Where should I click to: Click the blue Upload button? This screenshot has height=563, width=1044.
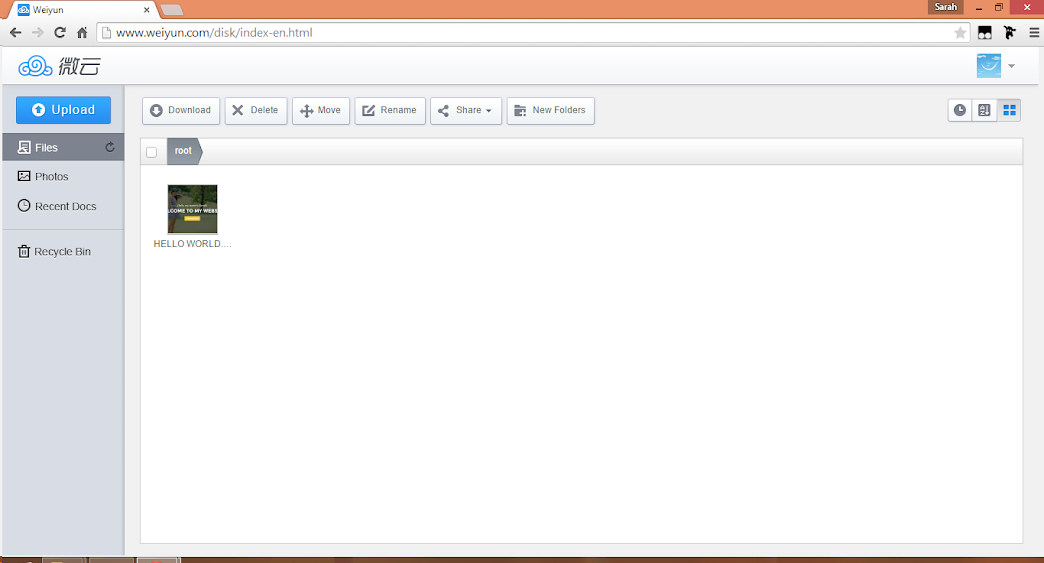pos(63,110)
